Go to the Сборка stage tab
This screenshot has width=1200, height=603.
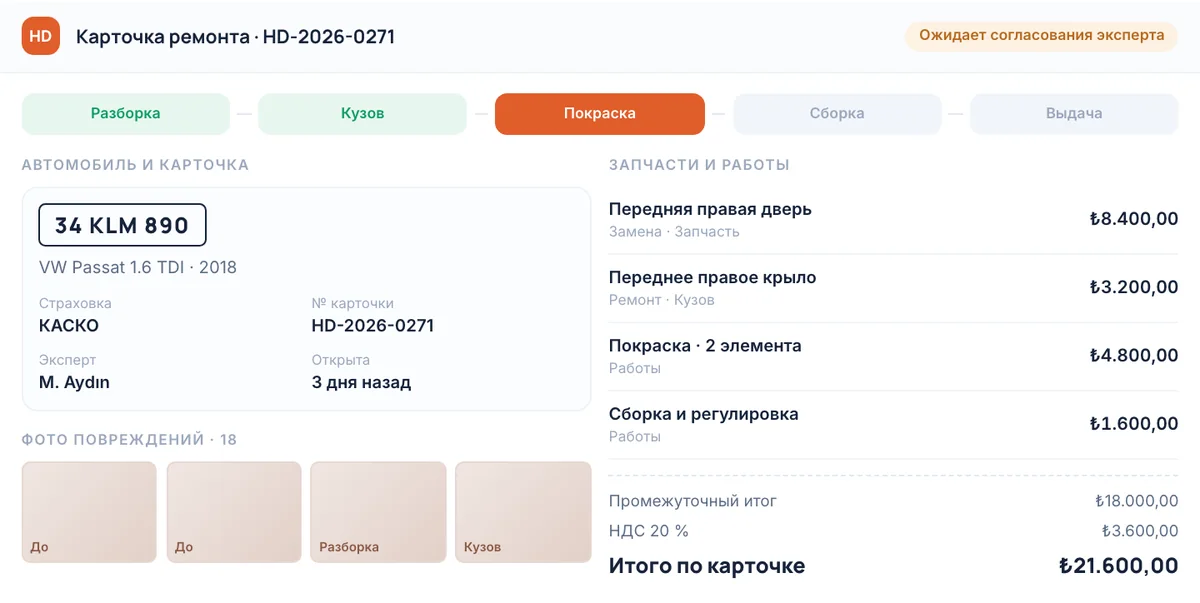click(837, 114)
